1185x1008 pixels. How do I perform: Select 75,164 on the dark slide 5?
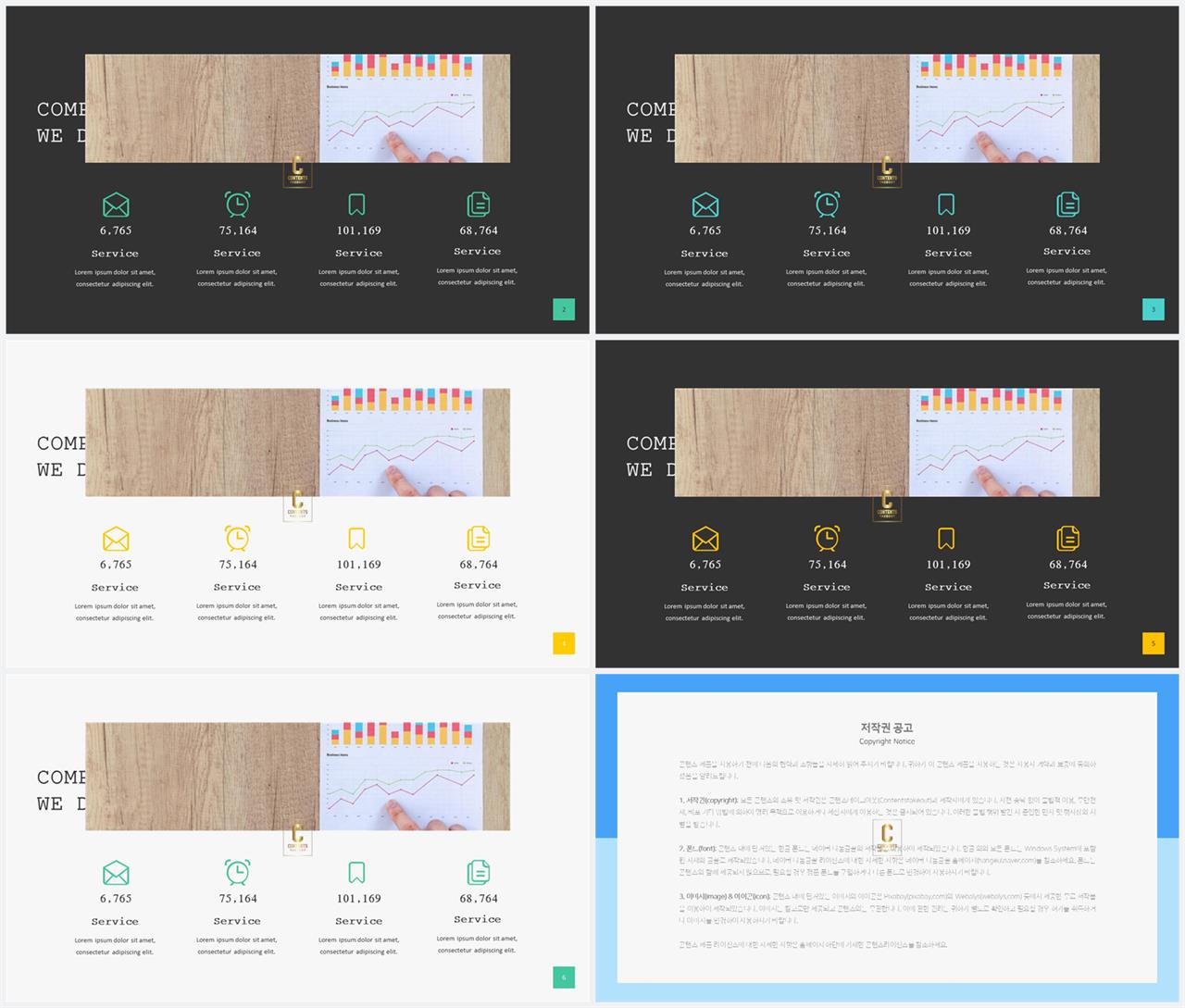(x=828, y=565)
